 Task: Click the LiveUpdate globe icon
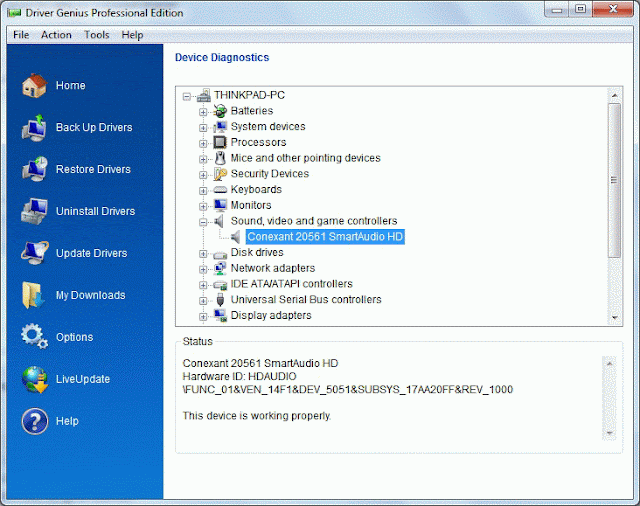coord(35,379)
